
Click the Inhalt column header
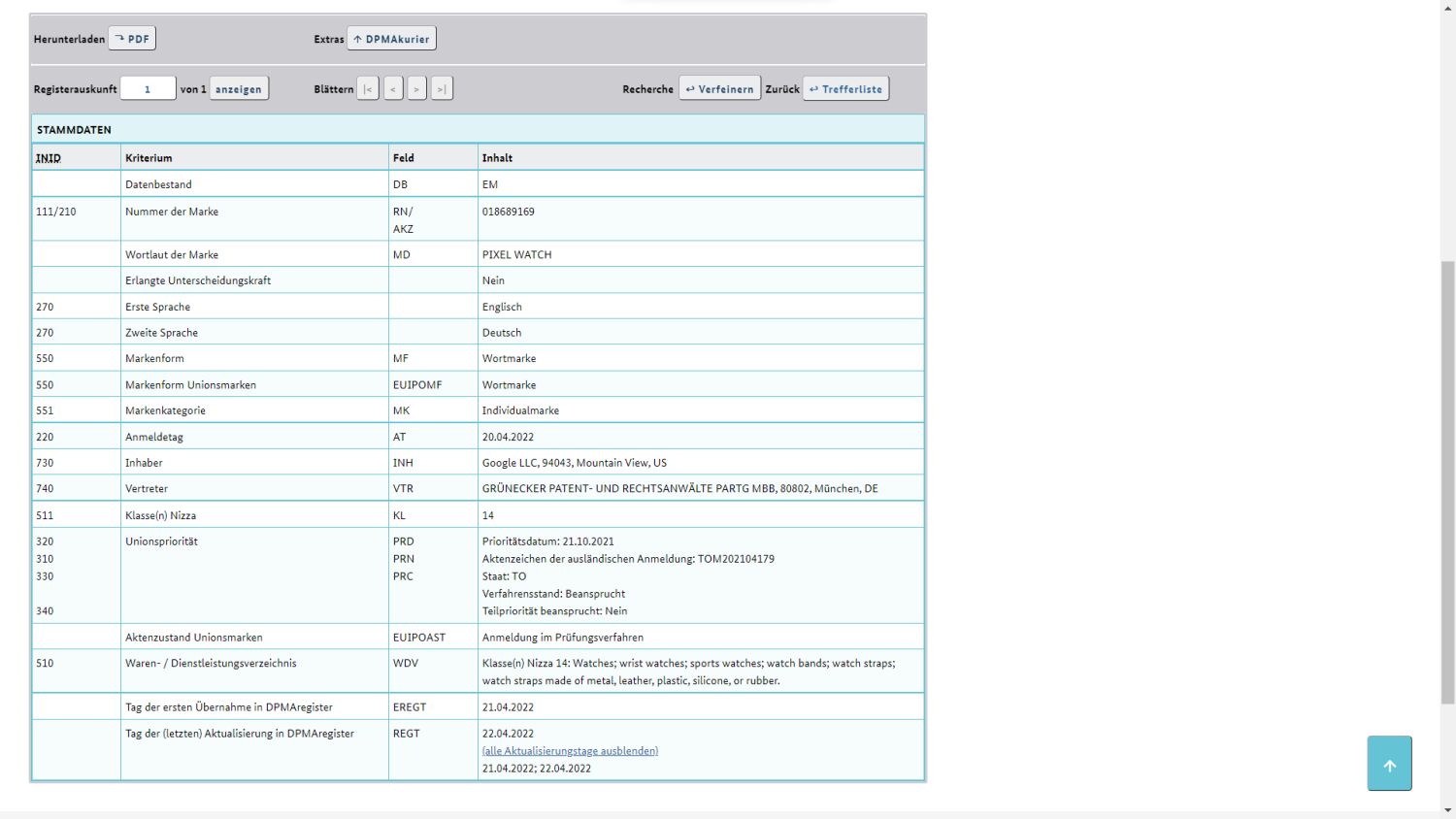coord(497,158)
